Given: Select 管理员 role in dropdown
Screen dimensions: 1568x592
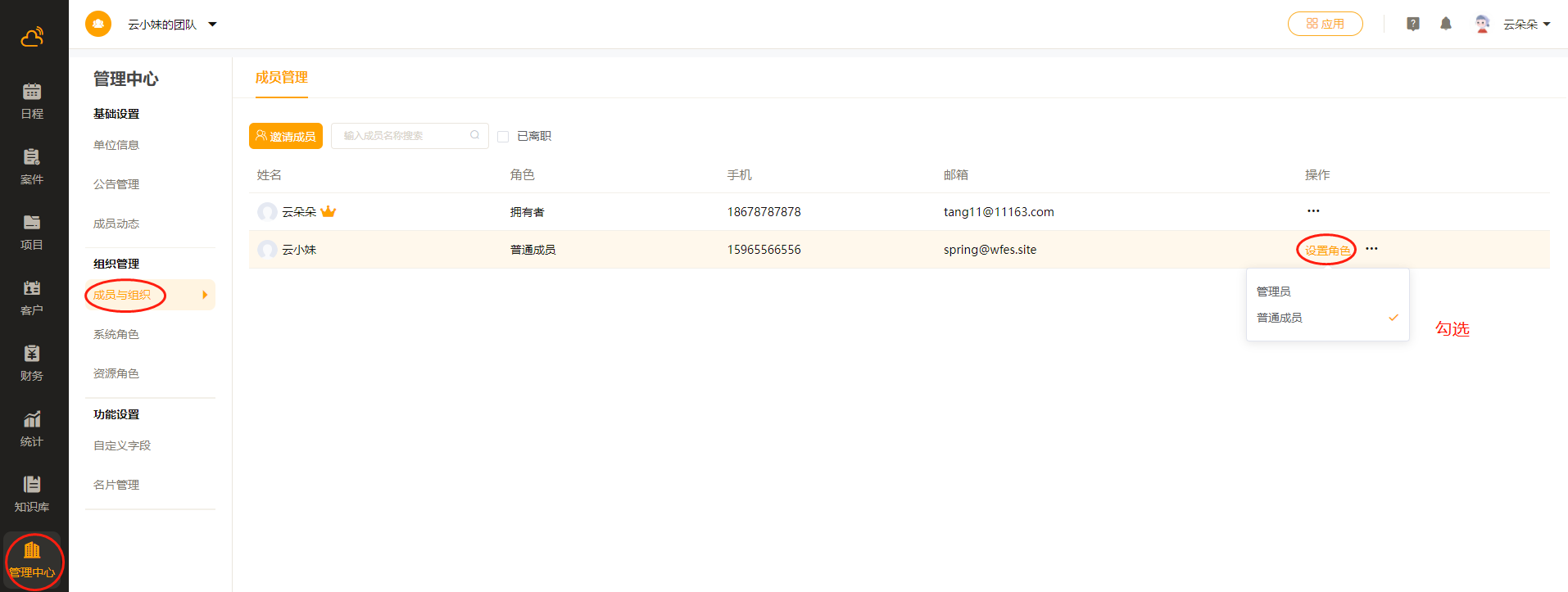Looking at the screenshot, I should point(1274,291).
